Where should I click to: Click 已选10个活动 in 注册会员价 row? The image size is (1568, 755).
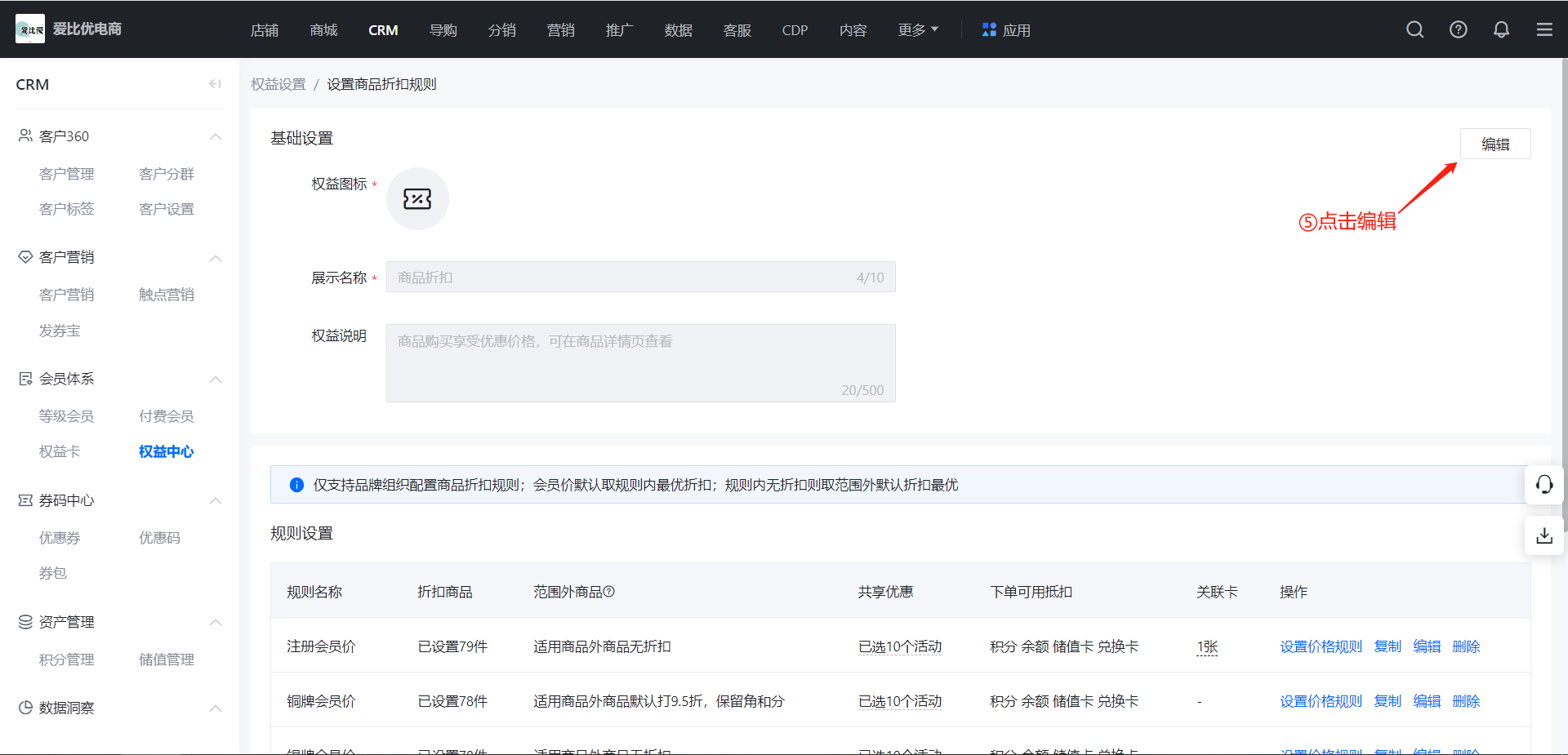click(x=900, y=646)
